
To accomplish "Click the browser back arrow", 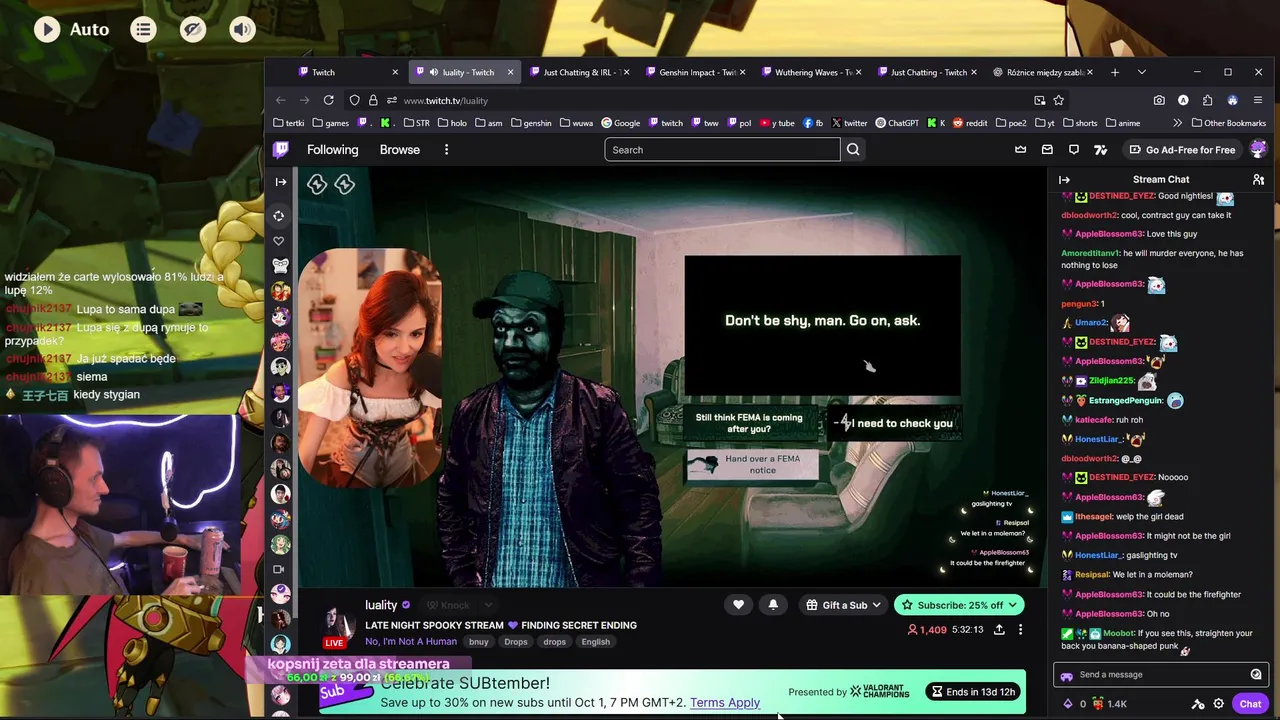I will coord(281,100).
